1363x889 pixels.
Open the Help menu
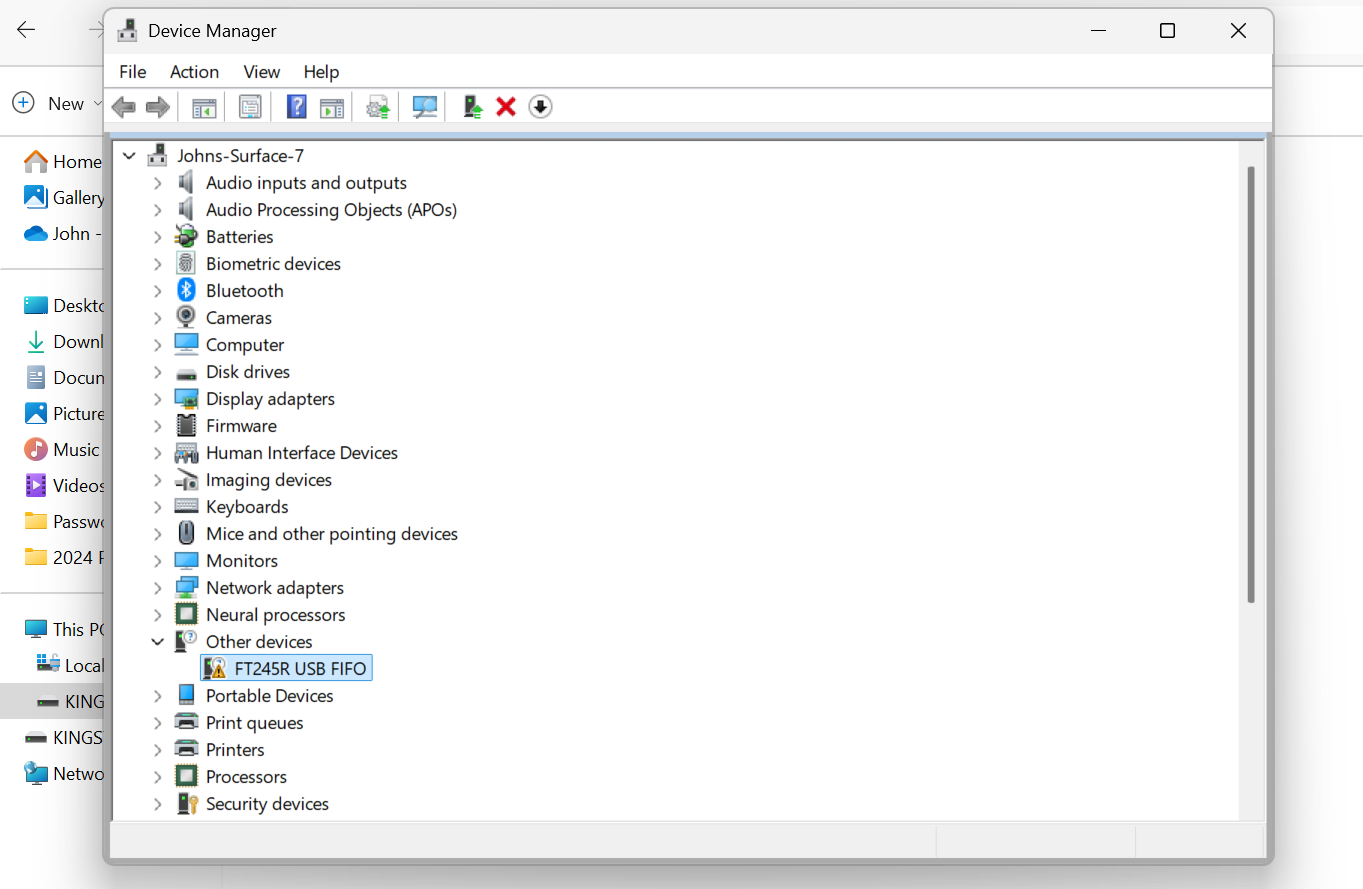click(x=321, y=72)
